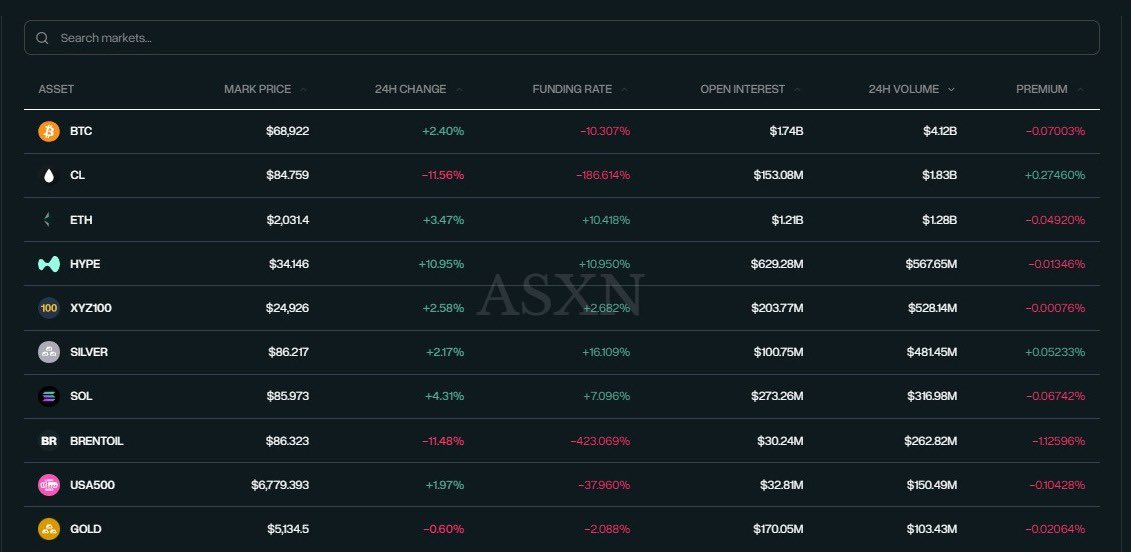Sort by Mark Price column arrow
The width and height of the screenshot is (1131, 552).
coord(304,89)
